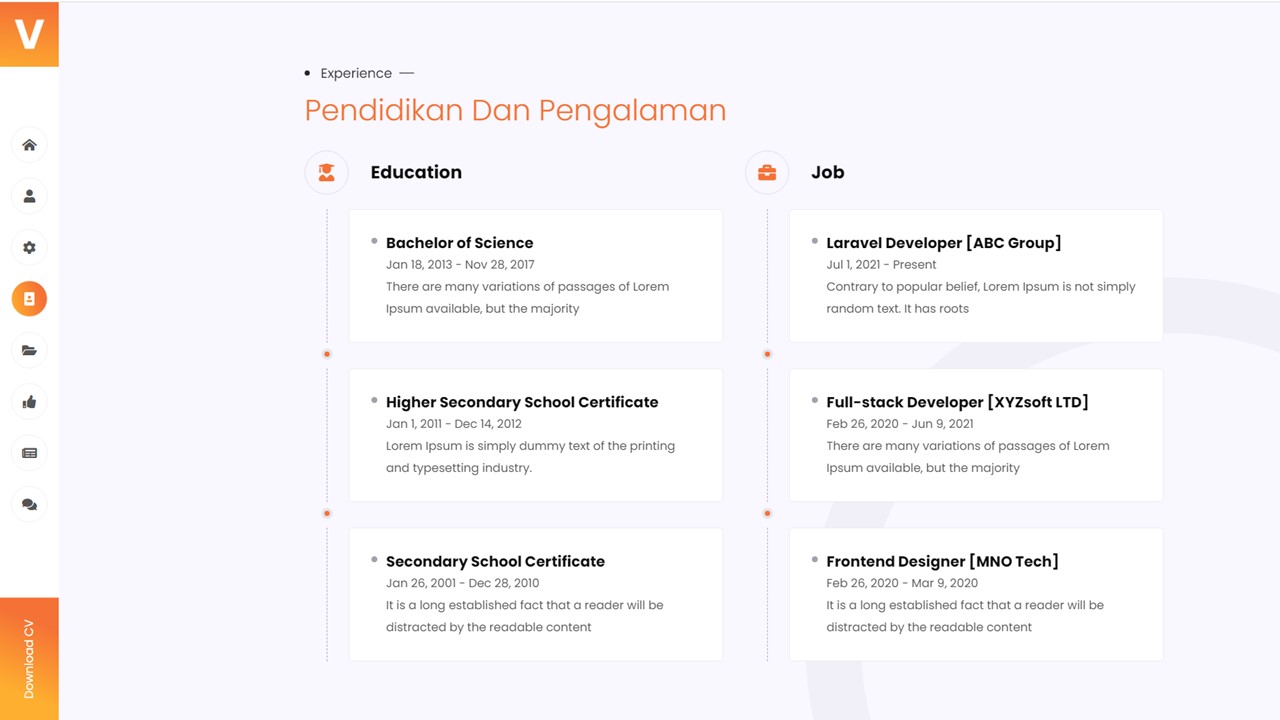
Task: Click the chat bubbles sidebar icon
Action: (x=29, y=505)
